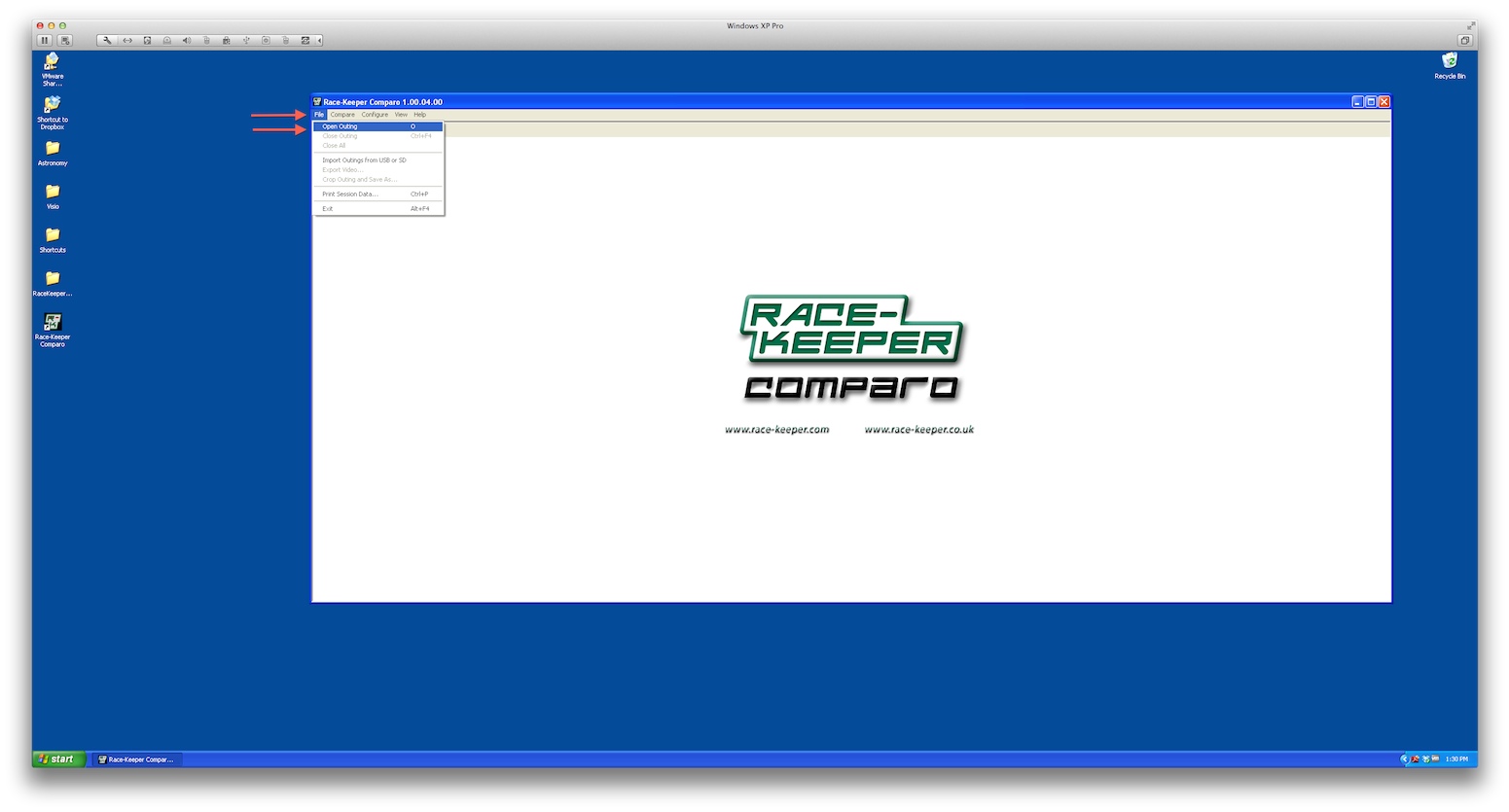The image size is (1509, 812).
Task: Pause the virtual machine
Action: [x=45, y=40]
